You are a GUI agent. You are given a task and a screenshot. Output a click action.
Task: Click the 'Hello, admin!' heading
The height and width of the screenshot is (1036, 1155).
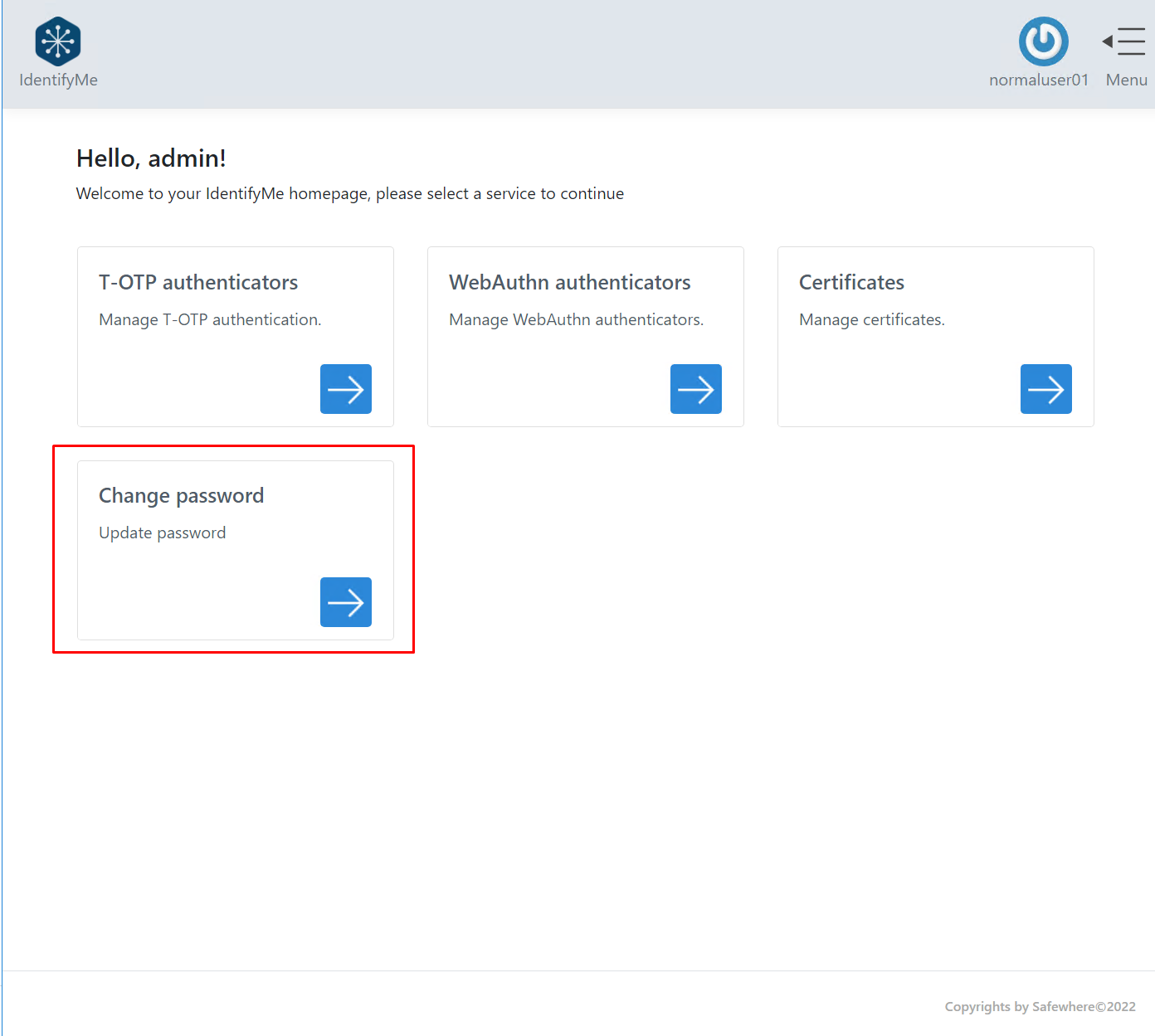(x=151, y=158)
